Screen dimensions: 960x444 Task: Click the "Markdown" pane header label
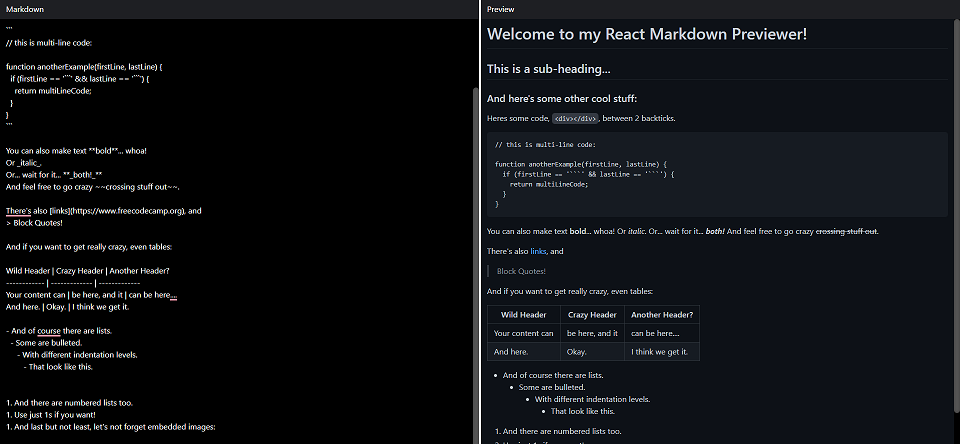pos(24,9)
